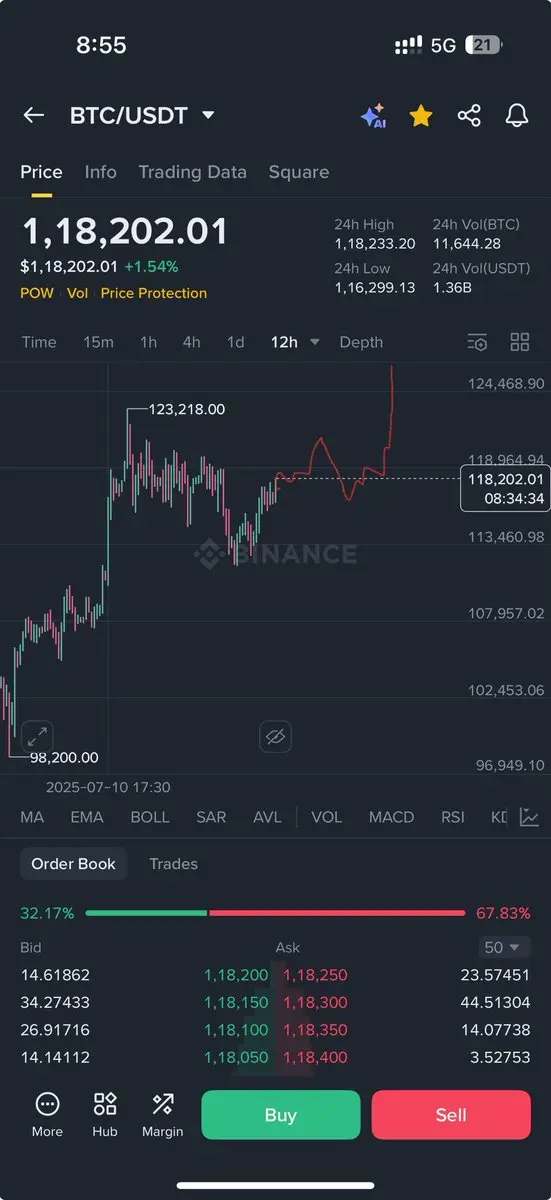Expand the BTC/USDT pair dropdown
Image resolution: width=551 pixels, height=1200 pixels.
(x=208, y=115)
